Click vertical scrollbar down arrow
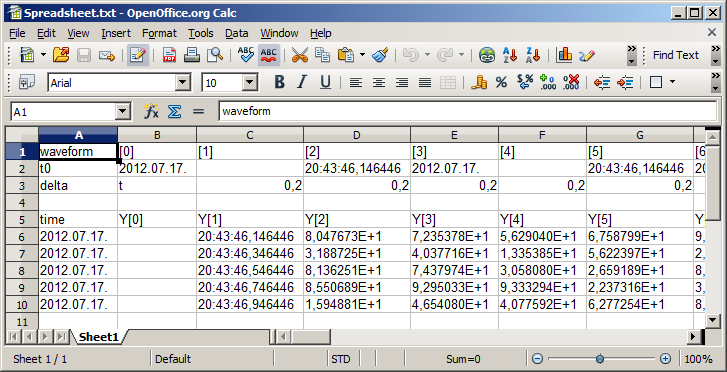This screenshot has width=727, height=372. [x=713, y=320]
